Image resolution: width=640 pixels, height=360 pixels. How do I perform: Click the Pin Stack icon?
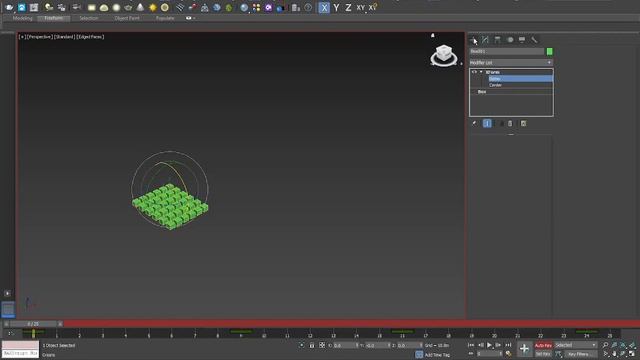(474, 123)
